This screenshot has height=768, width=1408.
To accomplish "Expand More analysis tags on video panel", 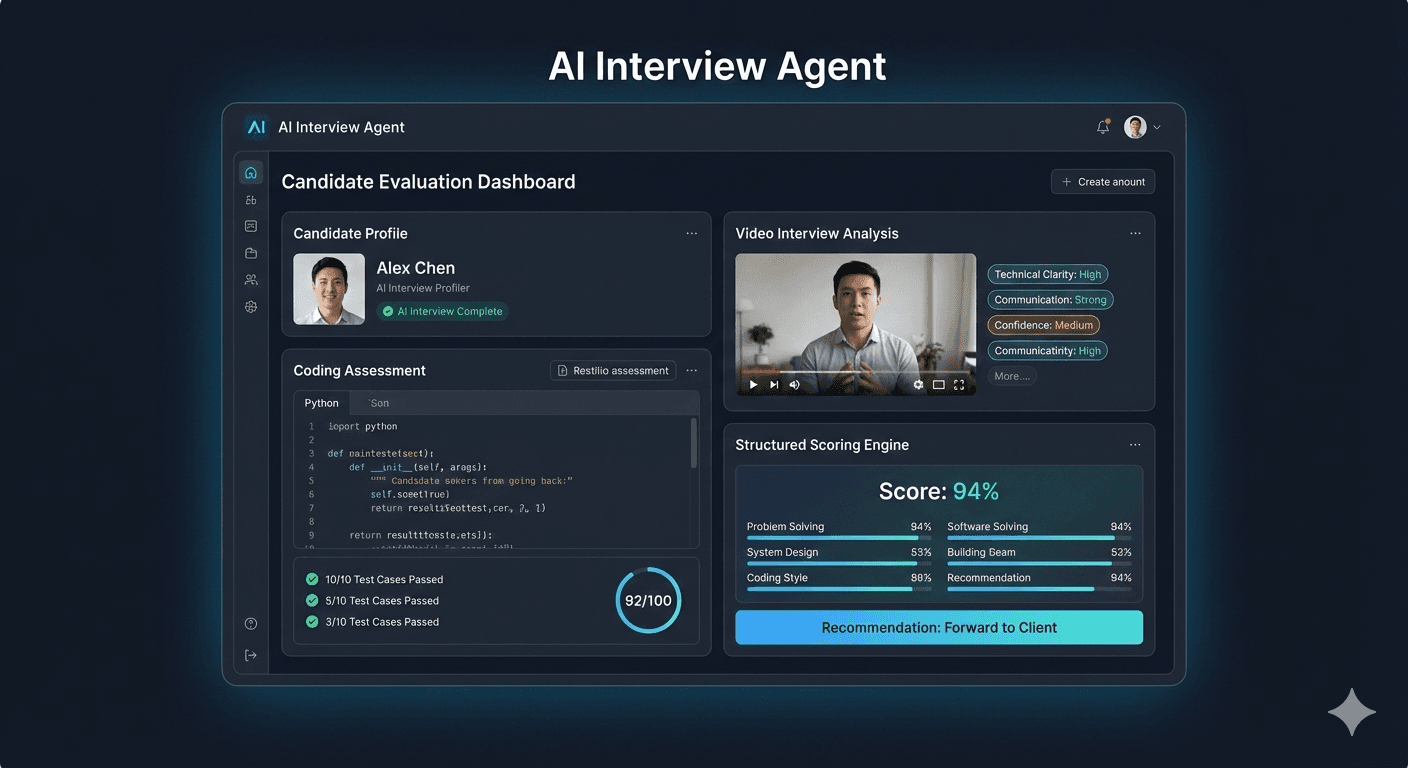I will click(x=1012, y=376).
